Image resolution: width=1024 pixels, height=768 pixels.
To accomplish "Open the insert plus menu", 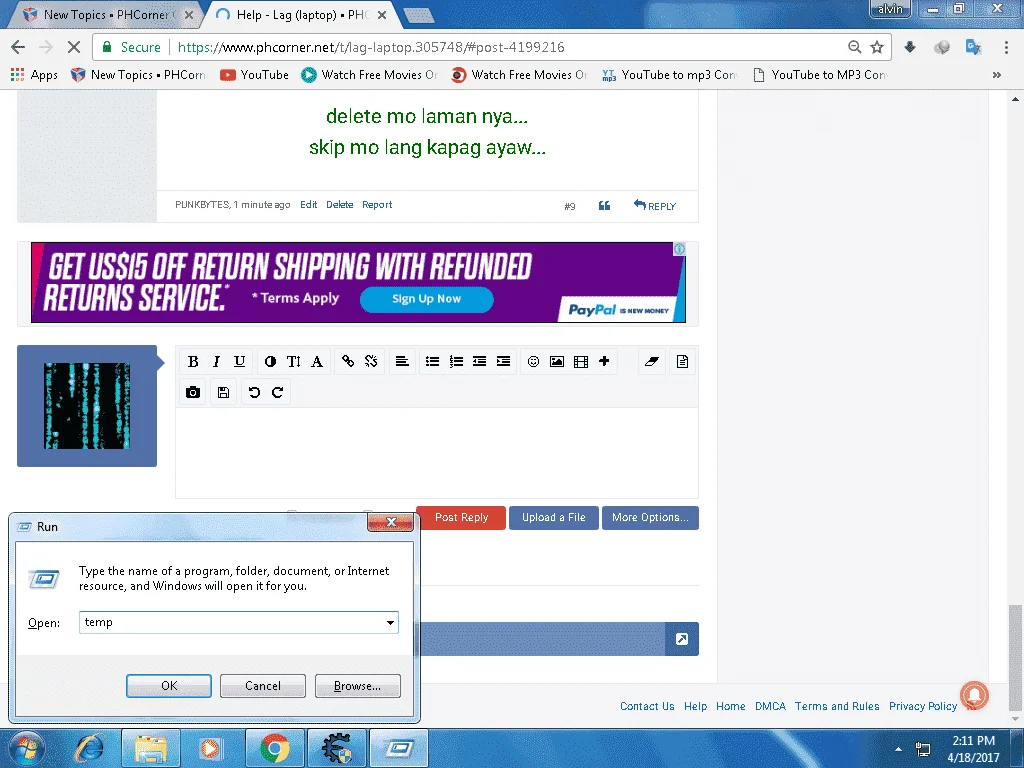I will point(604,361).
